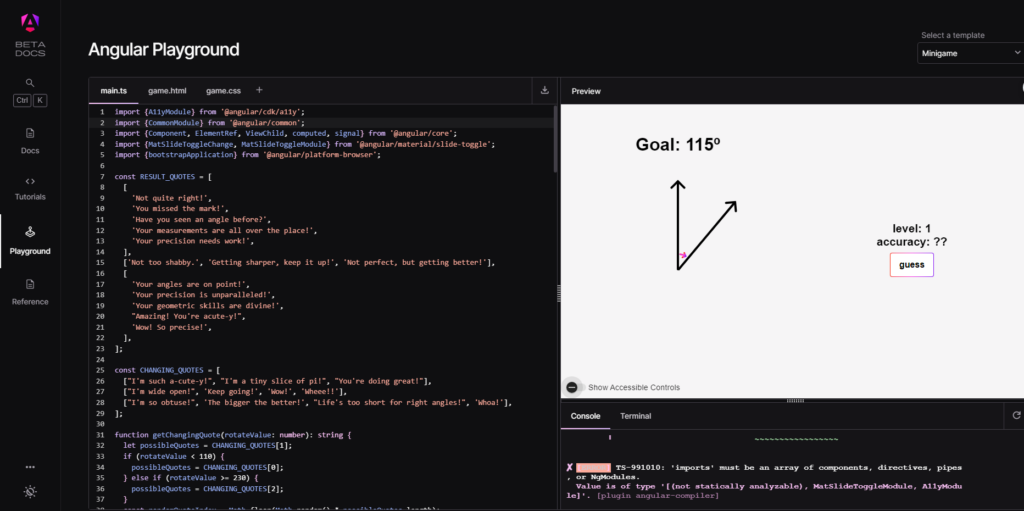
Task: Click the preview-console horizontal splitter handle
Action: 795,401
